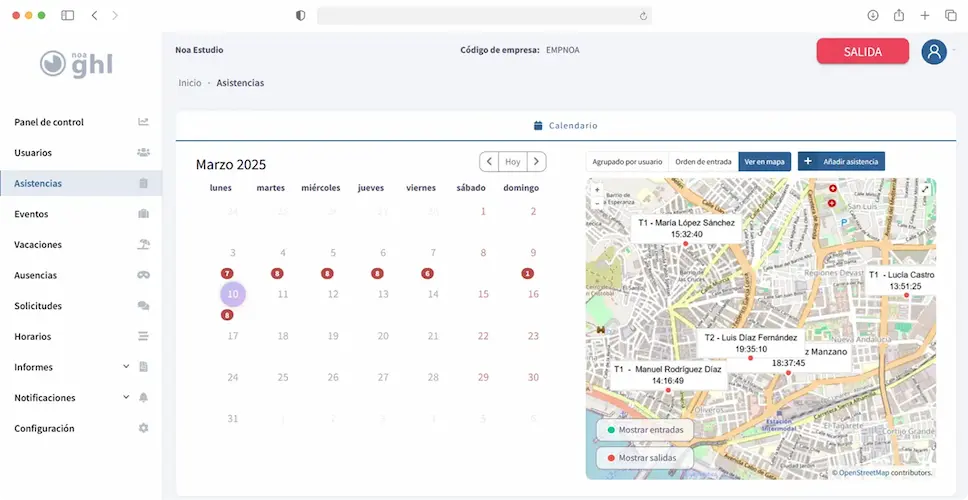
Task: Click the Asistencias clipboard icon
Action: click(143, 183)
